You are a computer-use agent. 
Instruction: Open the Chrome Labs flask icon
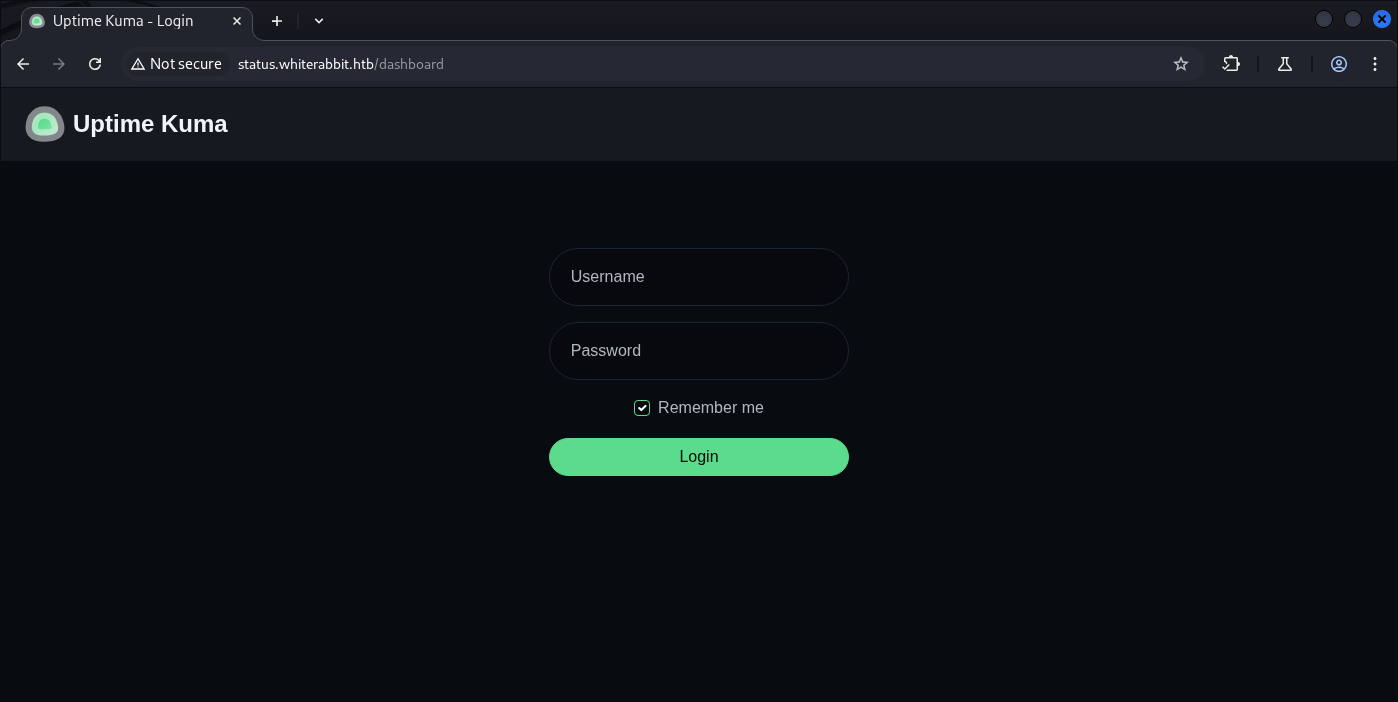coord(1285,64)
